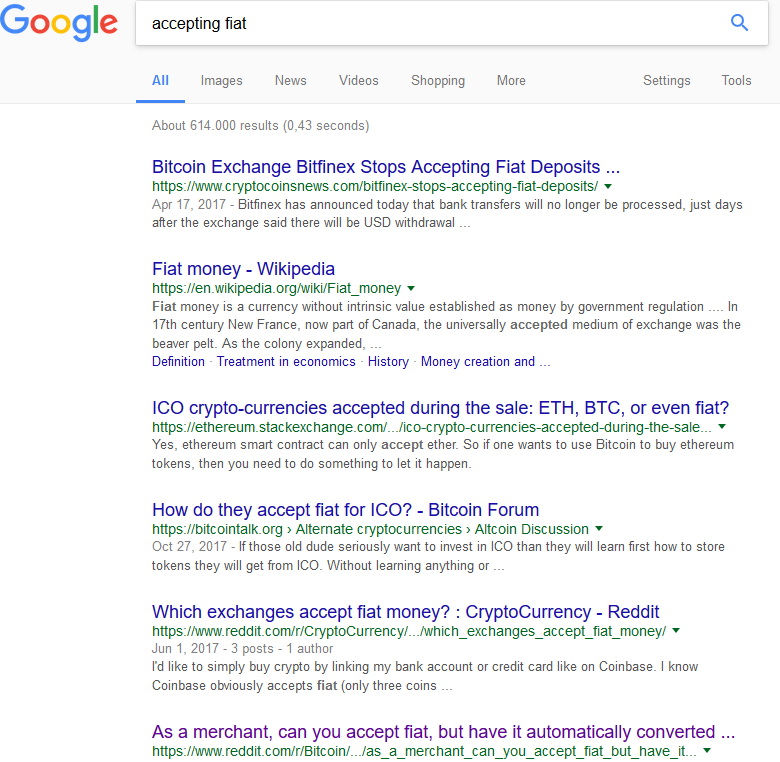
Task: Click the 'I'd like to simply buy crypto' snippet
Action: point(425,676)
